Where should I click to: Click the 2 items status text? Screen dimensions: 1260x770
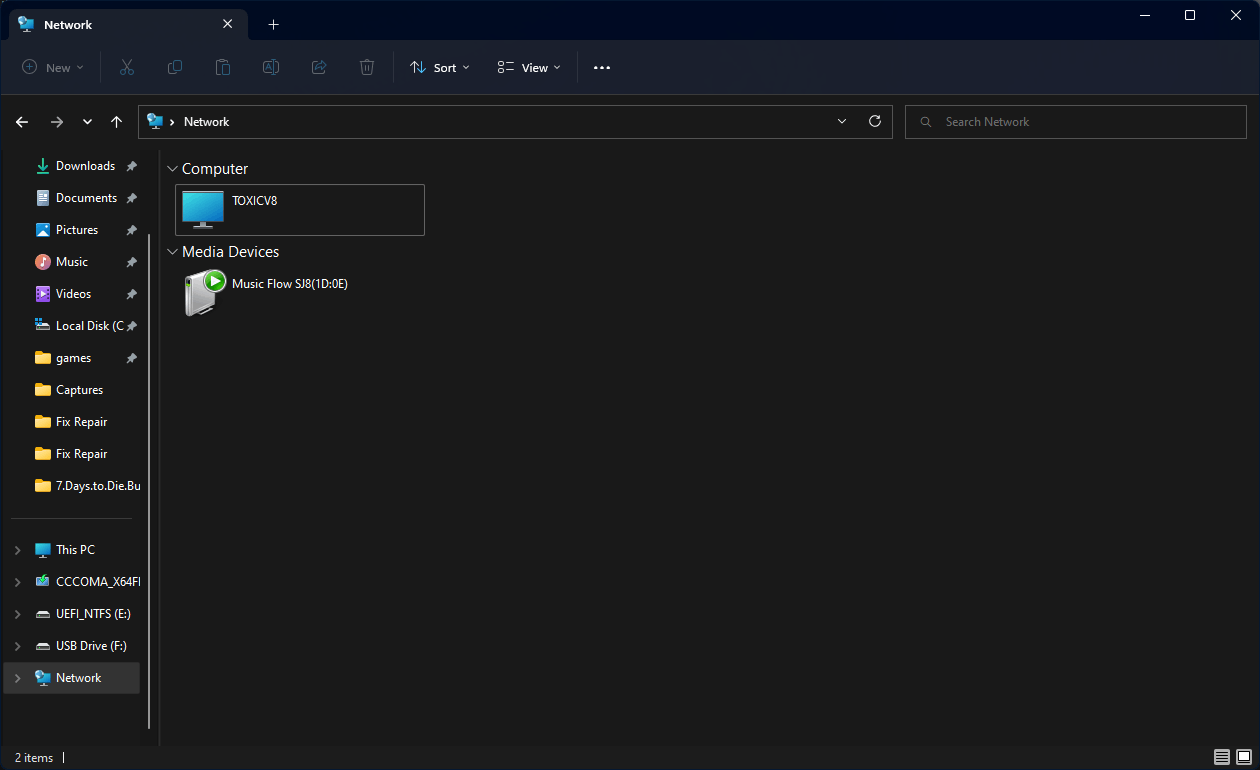(34, 758)
